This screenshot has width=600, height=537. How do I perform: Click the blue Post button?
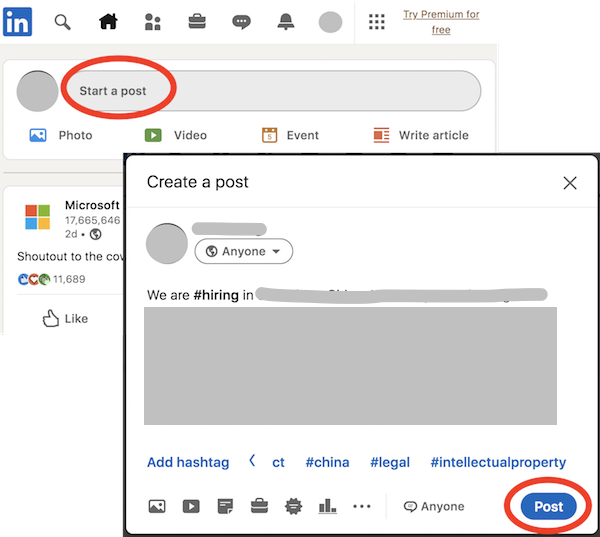point(548,506)
